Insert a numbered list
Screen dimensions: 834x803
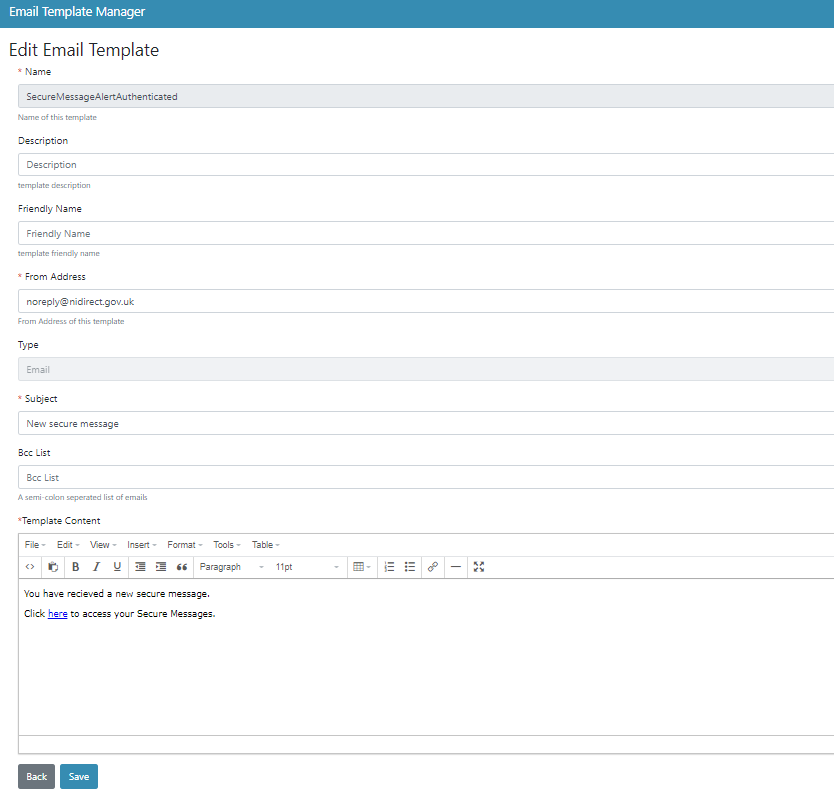[389, 567]
